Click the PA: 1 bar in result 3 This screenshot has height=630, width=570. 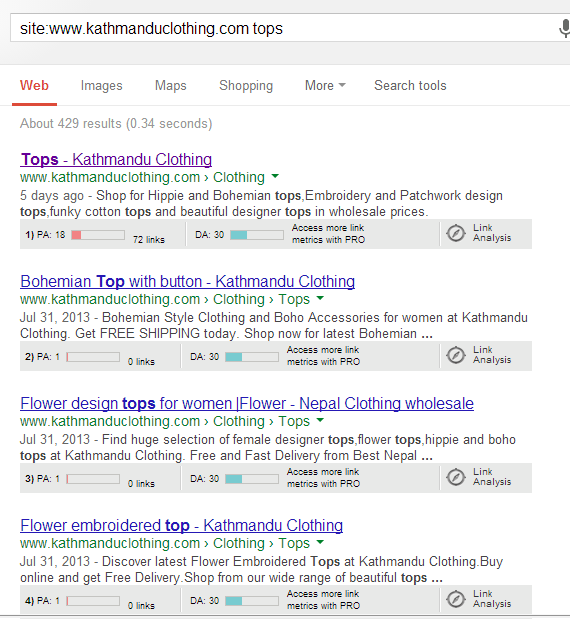coord(93,479)
